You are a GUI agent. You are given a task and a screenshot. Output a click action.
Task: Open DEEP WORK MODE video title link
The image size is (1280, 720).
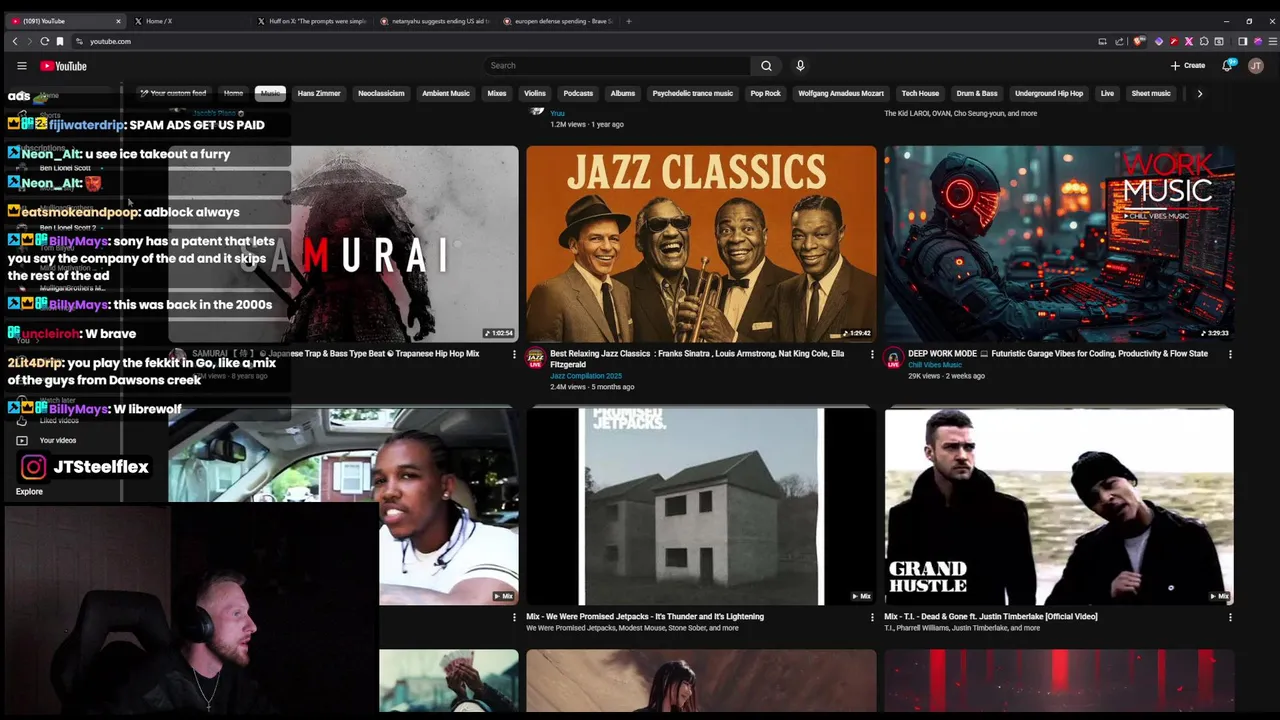[x=1058, y=354]
